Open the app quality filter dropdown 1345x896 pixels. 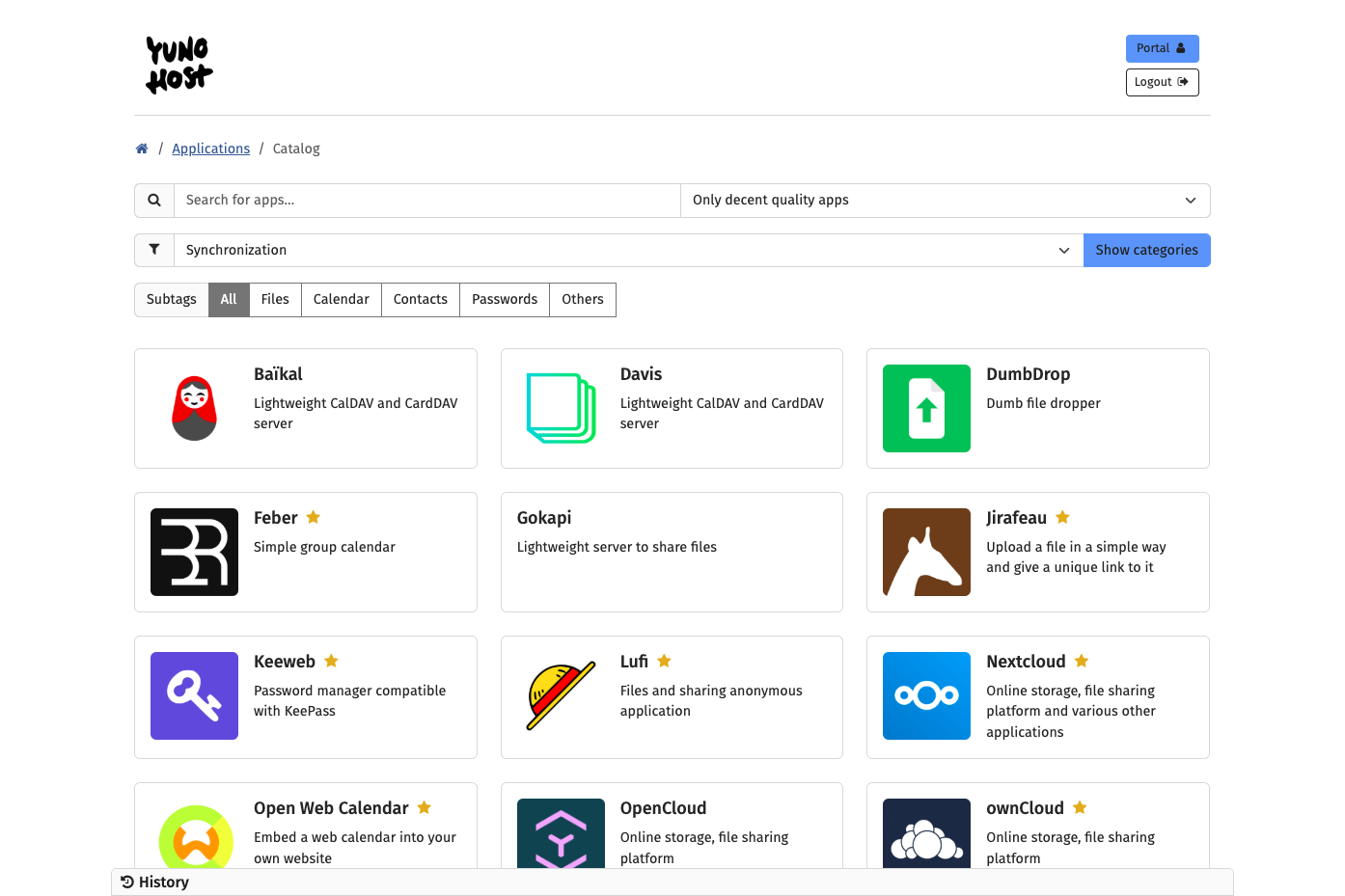coord(946,201)
